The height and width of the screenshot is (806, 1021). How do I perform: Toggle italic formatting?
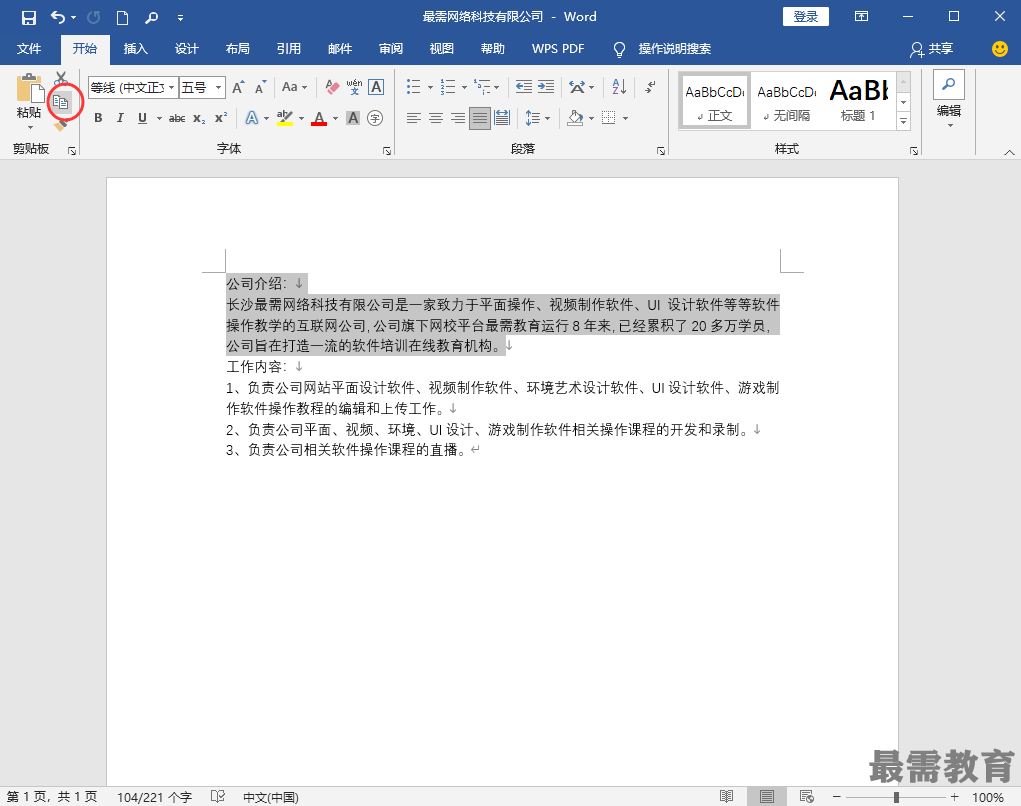tap(120, 118)
